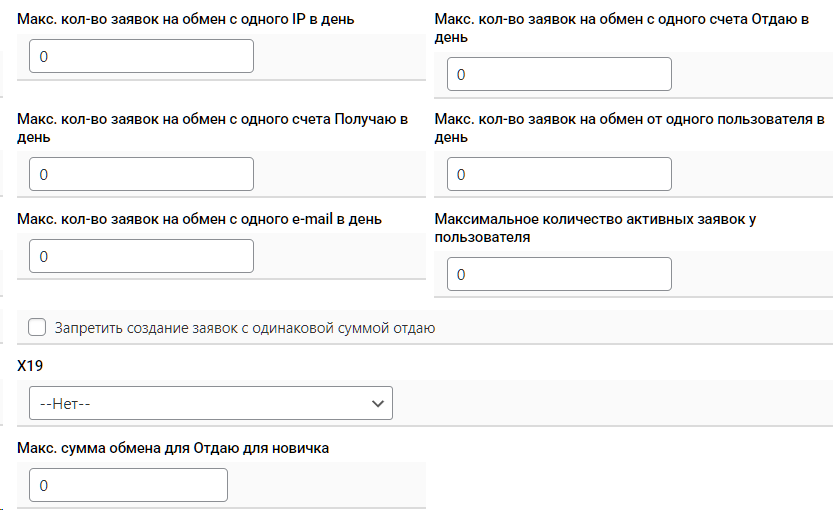Click the 'Макс. сумма обмена для новичка' field
The image size is (833, 510).
[x=128, y=486]
